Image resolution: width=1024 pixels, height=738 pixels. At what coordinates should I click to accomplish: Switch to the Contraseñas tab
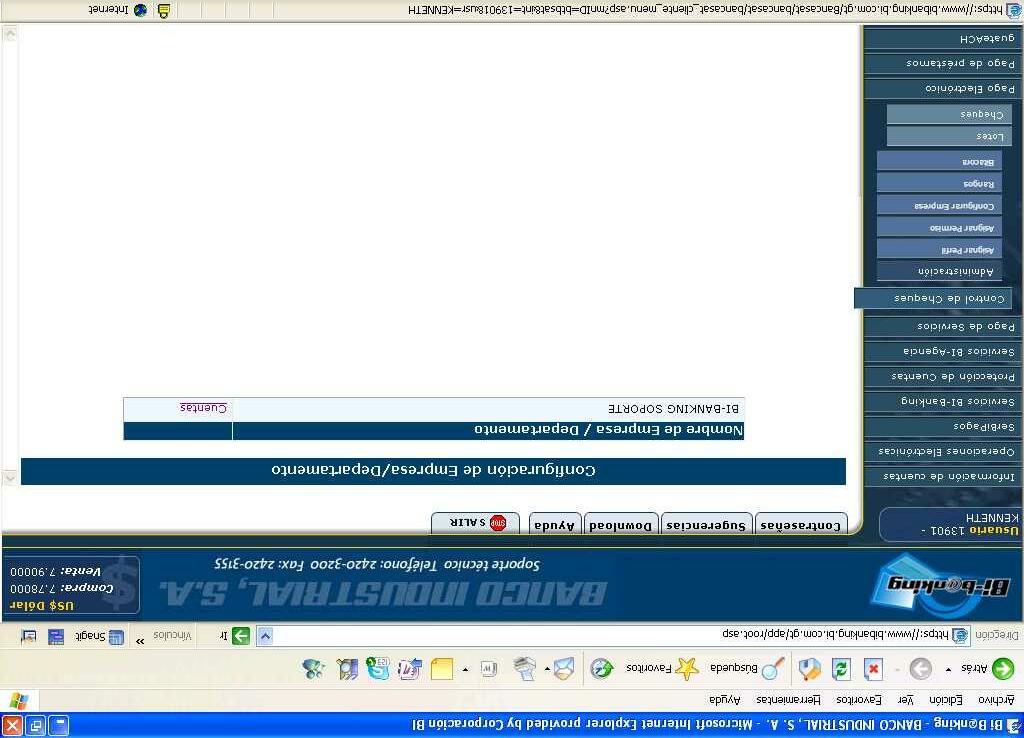(x=801, y=524)
